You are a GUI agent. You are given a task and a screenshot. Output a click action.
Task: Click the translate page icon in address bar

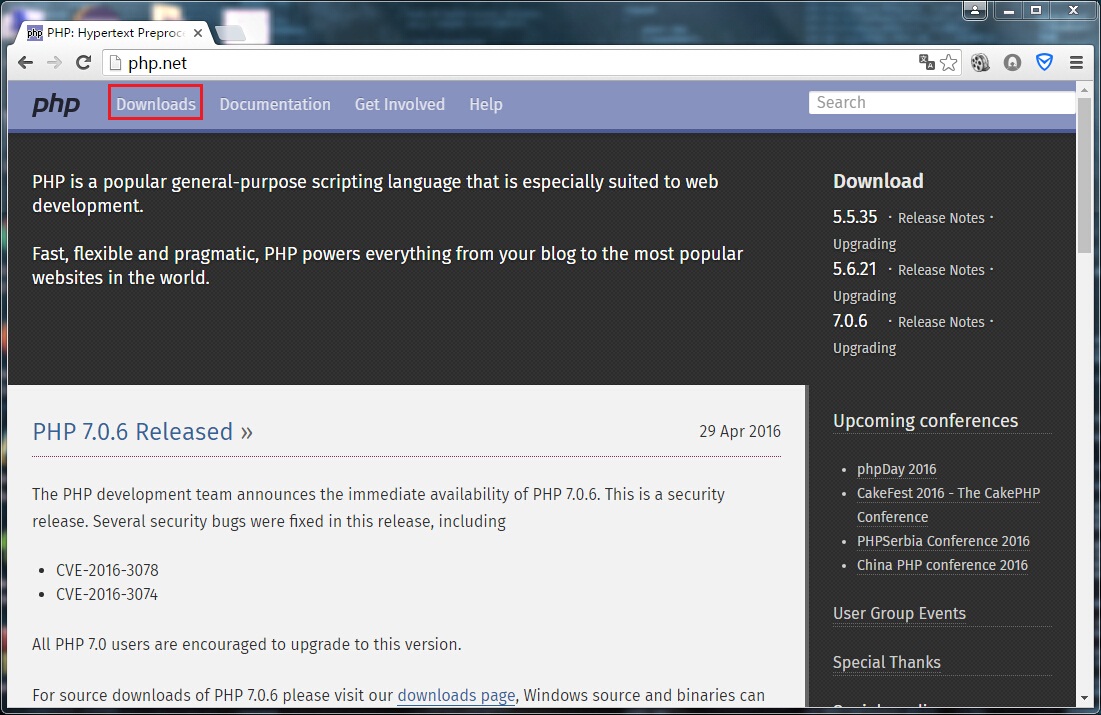pyautogui.click(x=927, y=63)
